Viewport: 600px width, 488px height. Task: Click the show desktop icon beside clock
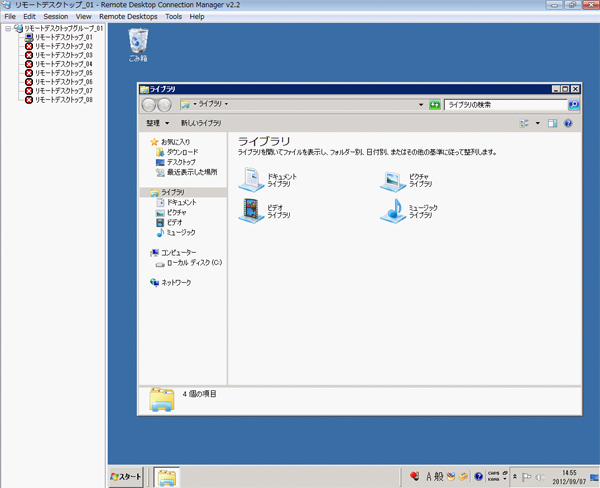[x=594, y=477]
